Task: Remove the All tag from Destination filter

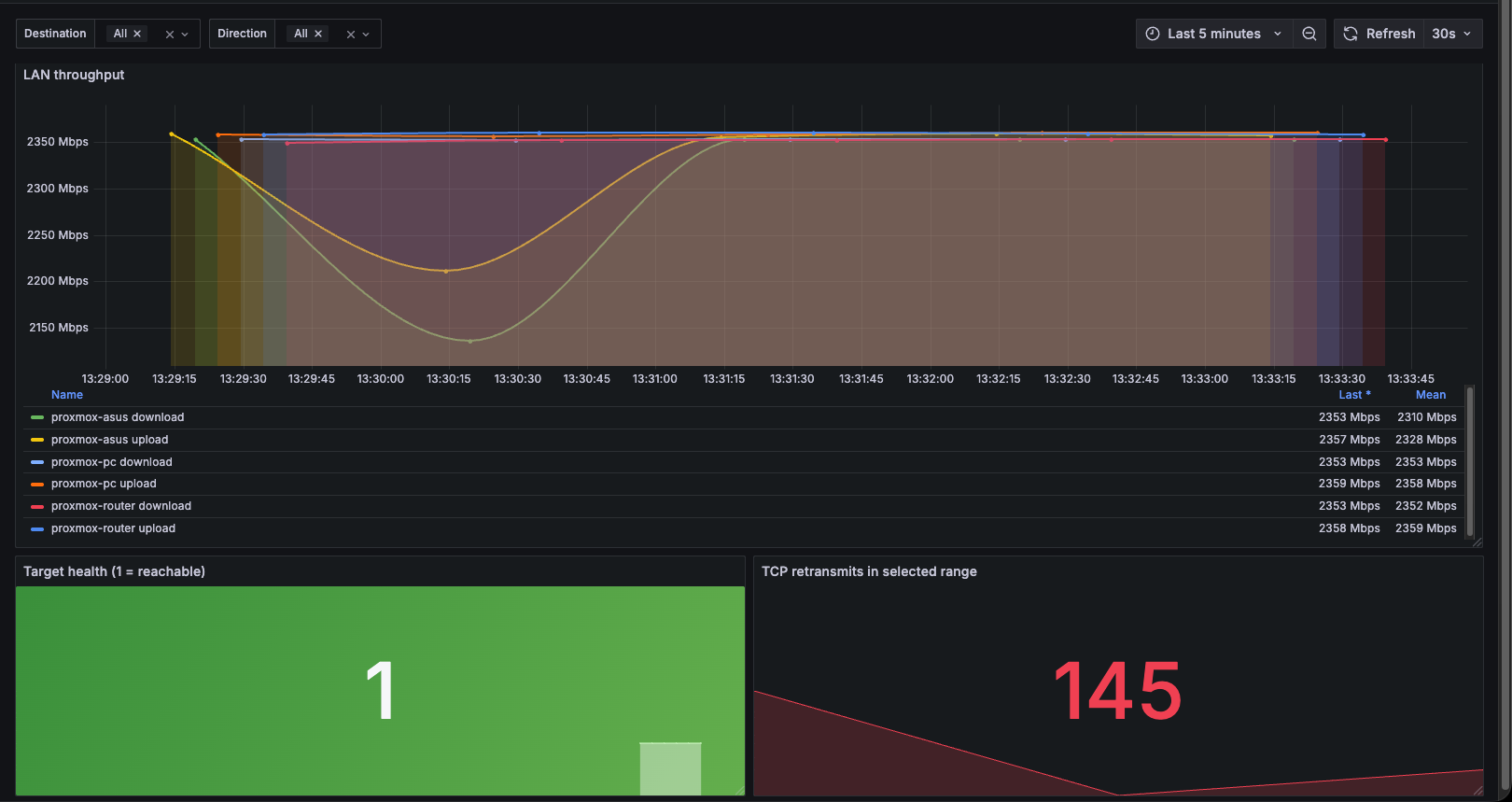Action: click(137, 34)
